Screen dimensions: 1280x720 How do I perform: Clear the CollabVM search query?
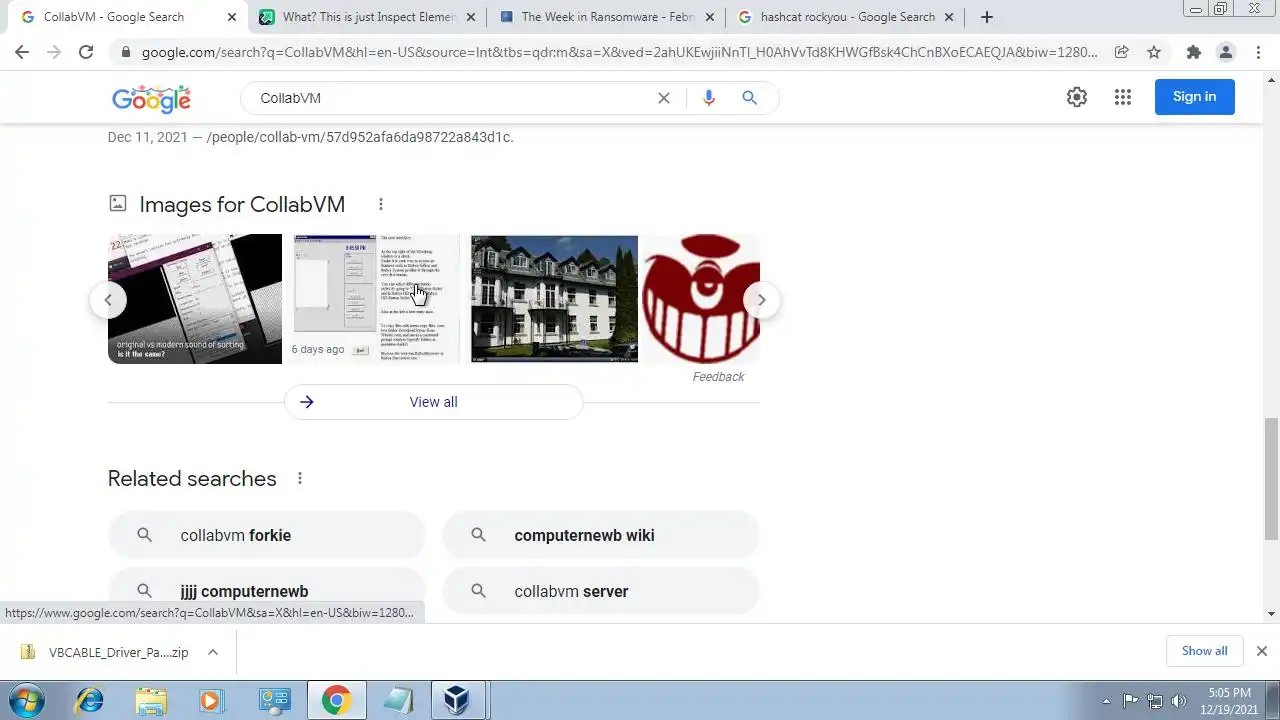tap(663, 98)
